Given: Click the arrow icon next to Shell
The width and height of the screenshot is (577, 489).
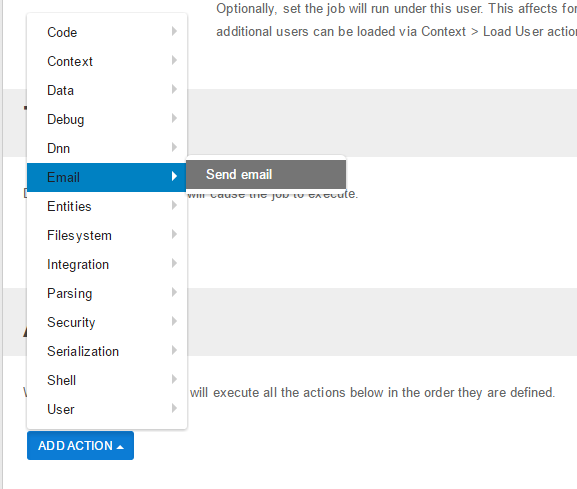Looking at the screenshot, I should pyautogui.click(x=174, y=379).
